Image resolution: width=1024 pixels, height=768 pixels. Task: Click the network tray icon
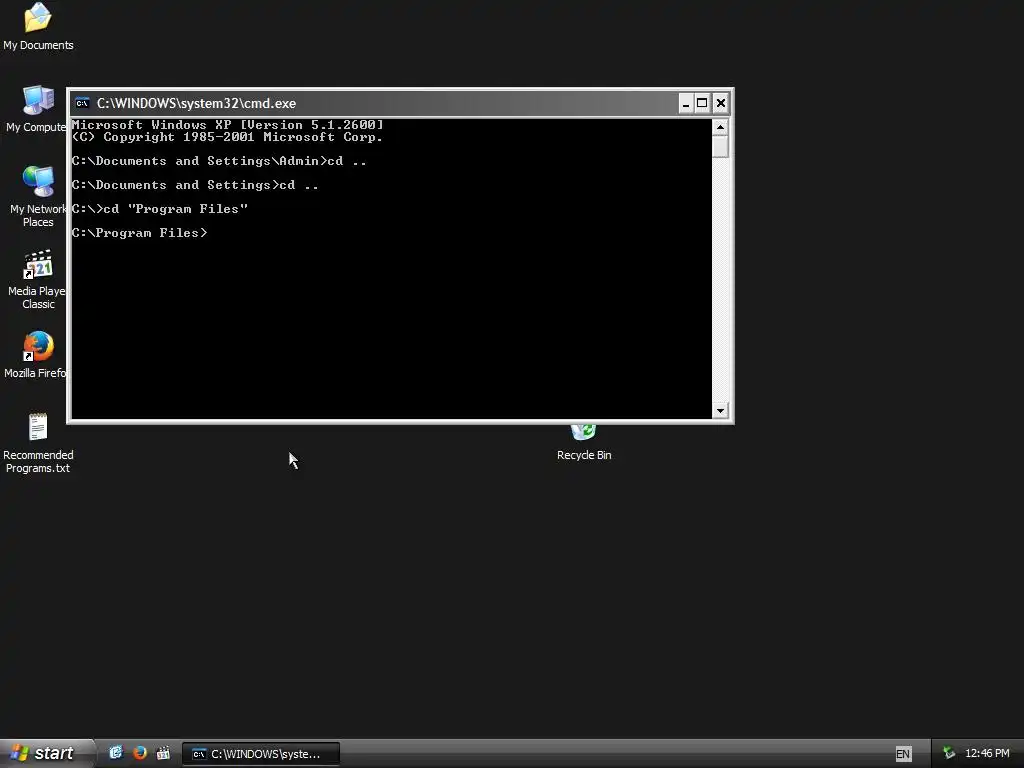950,753
